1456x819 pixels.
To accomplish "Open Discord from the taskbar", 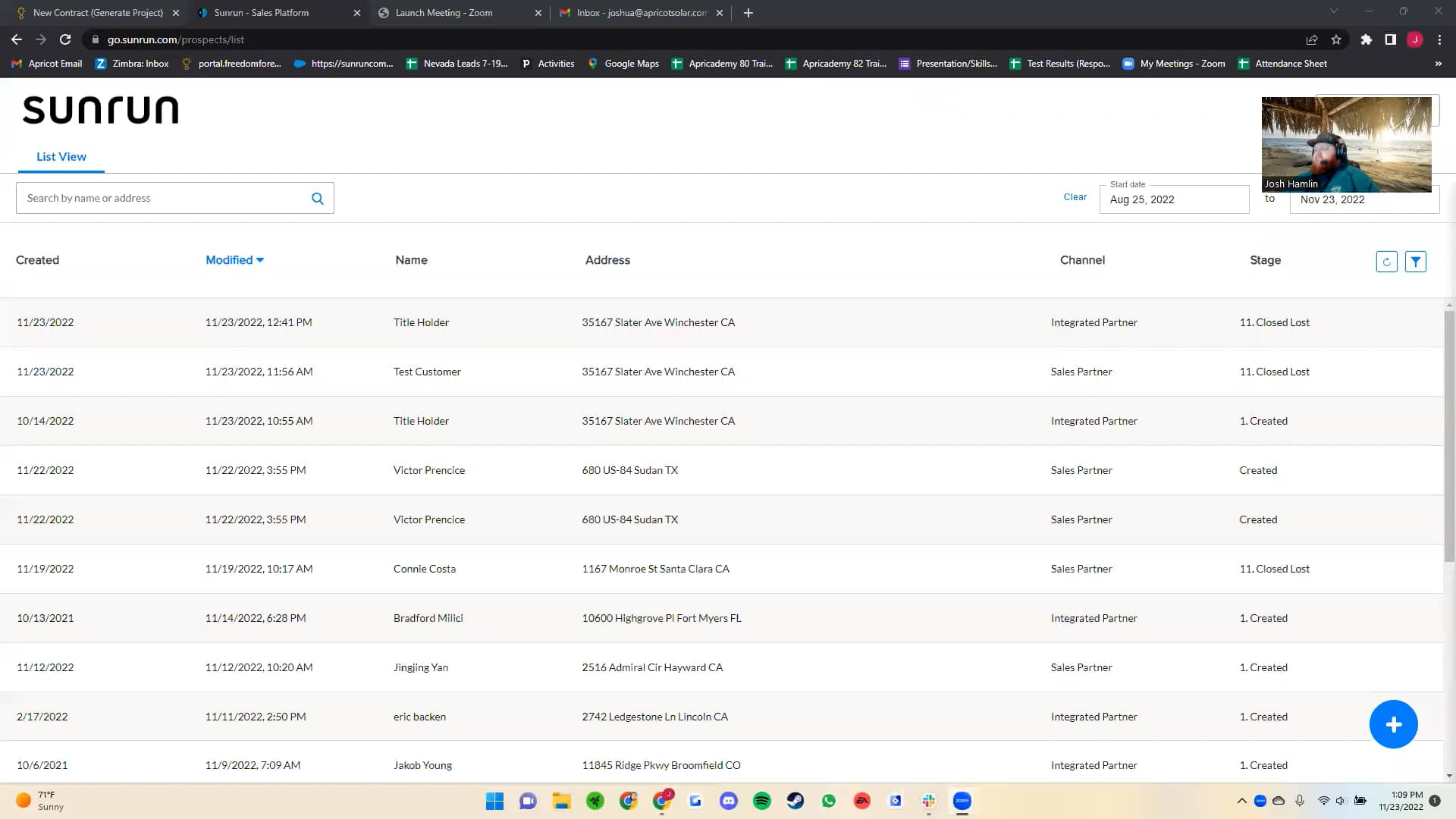I will pos(728,801).
